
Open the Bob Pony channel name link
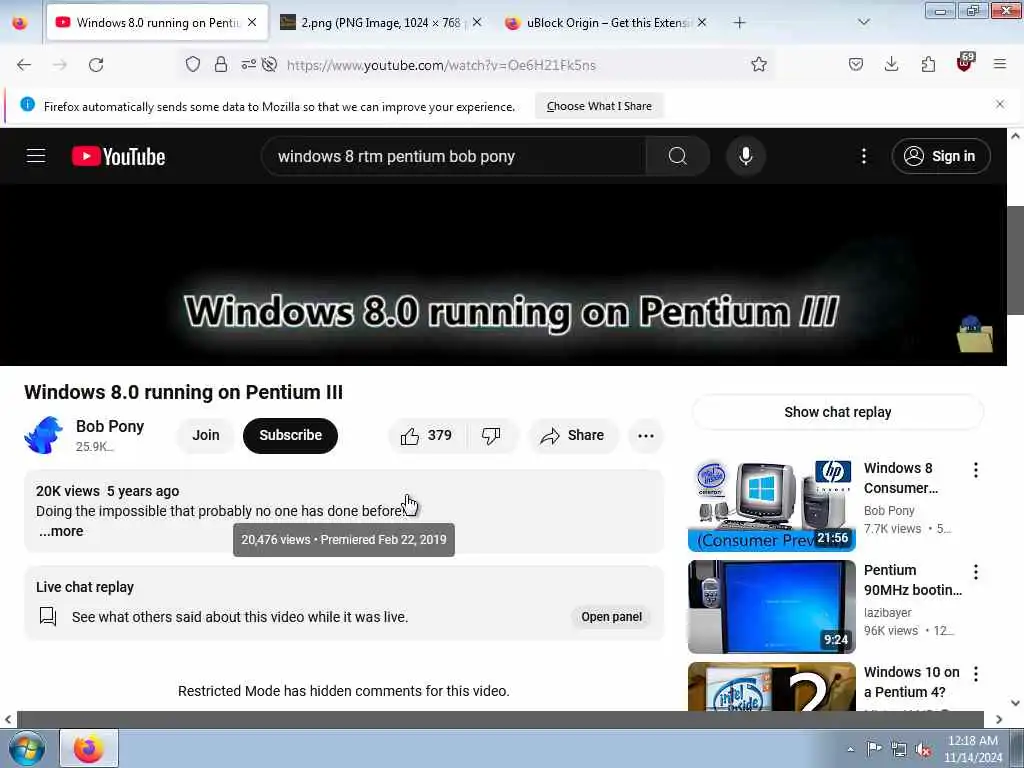tap(110, 426)
